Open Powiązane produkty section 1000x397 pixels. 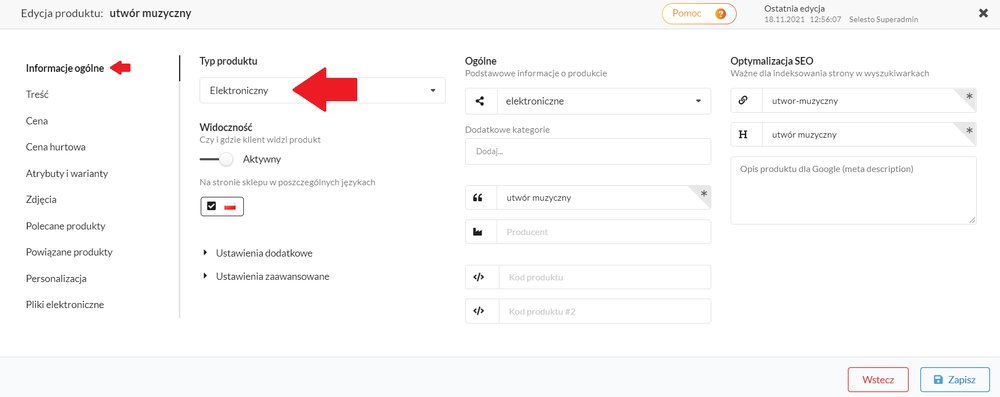pyautogui.click(x=69, y=252)
